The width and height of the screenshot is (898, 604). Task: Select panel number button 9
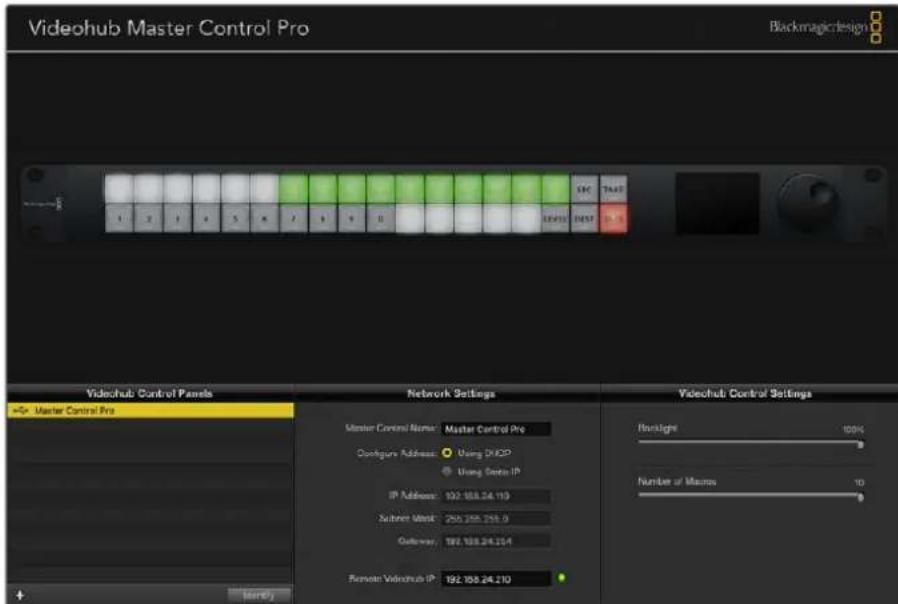tap(352, 219)
